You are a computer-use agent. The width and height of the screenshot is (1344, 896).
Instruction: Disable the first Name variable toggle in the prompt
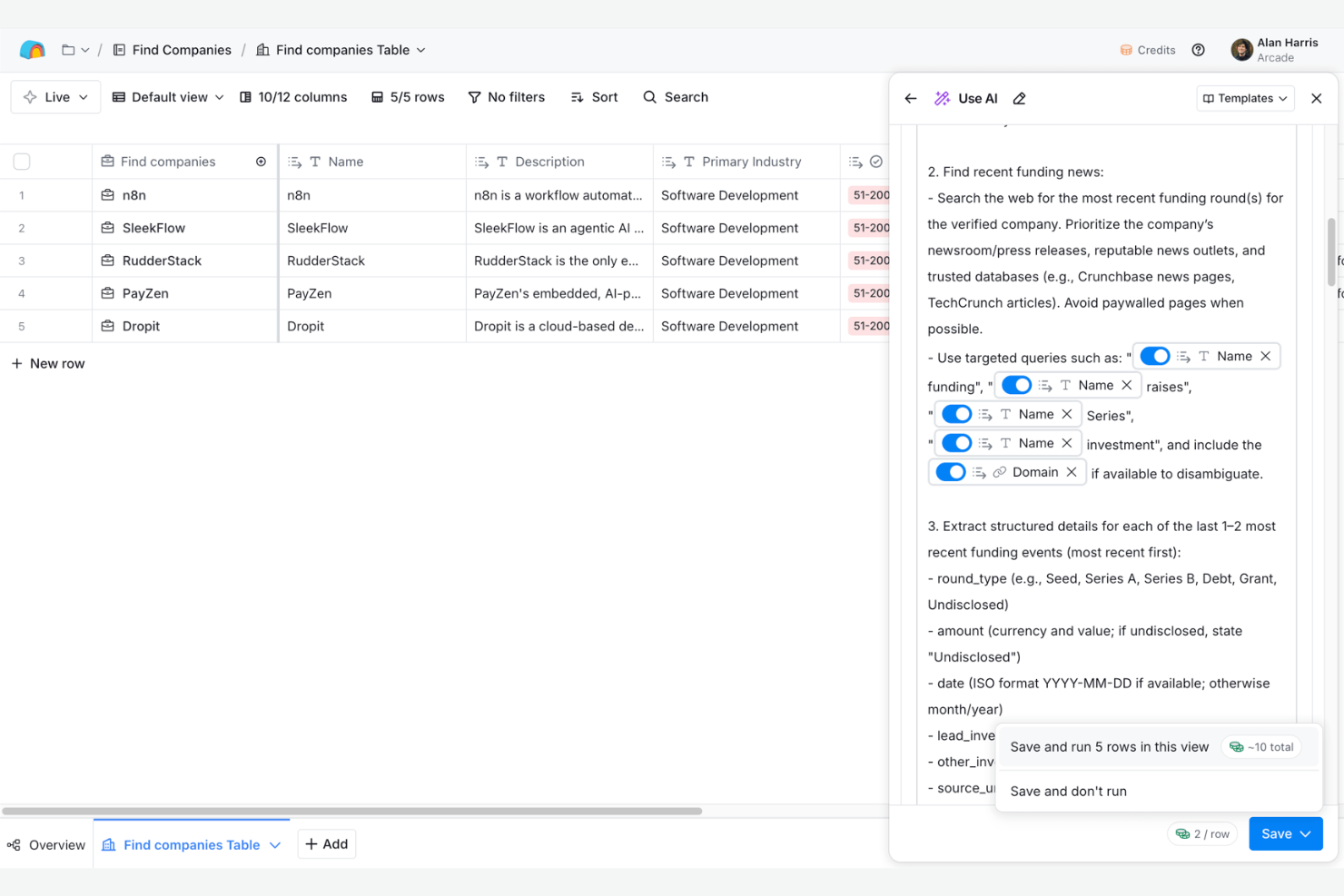[1154, 356]
